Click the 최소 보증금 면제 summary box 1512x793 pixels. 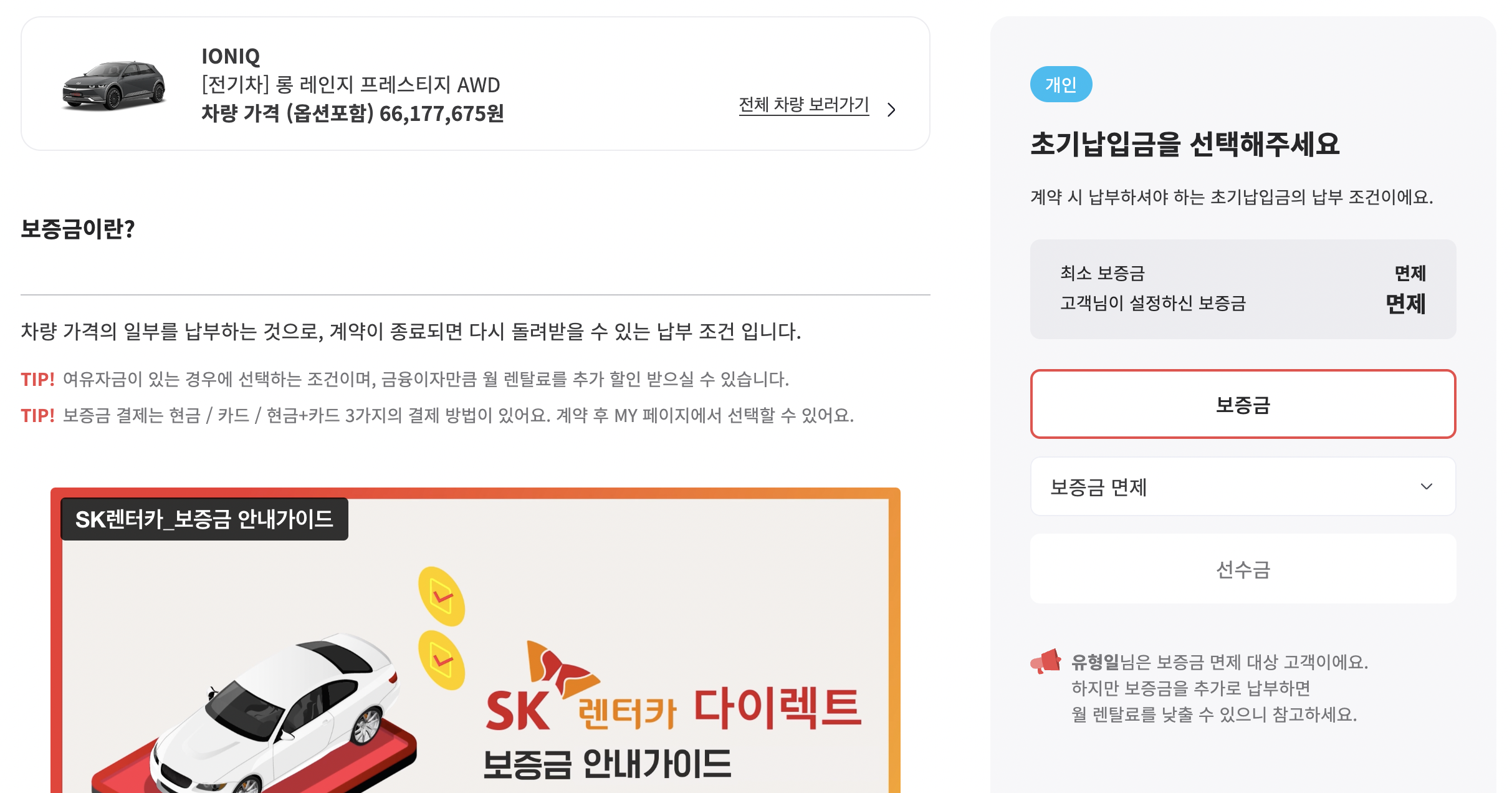pos(1243,289)
